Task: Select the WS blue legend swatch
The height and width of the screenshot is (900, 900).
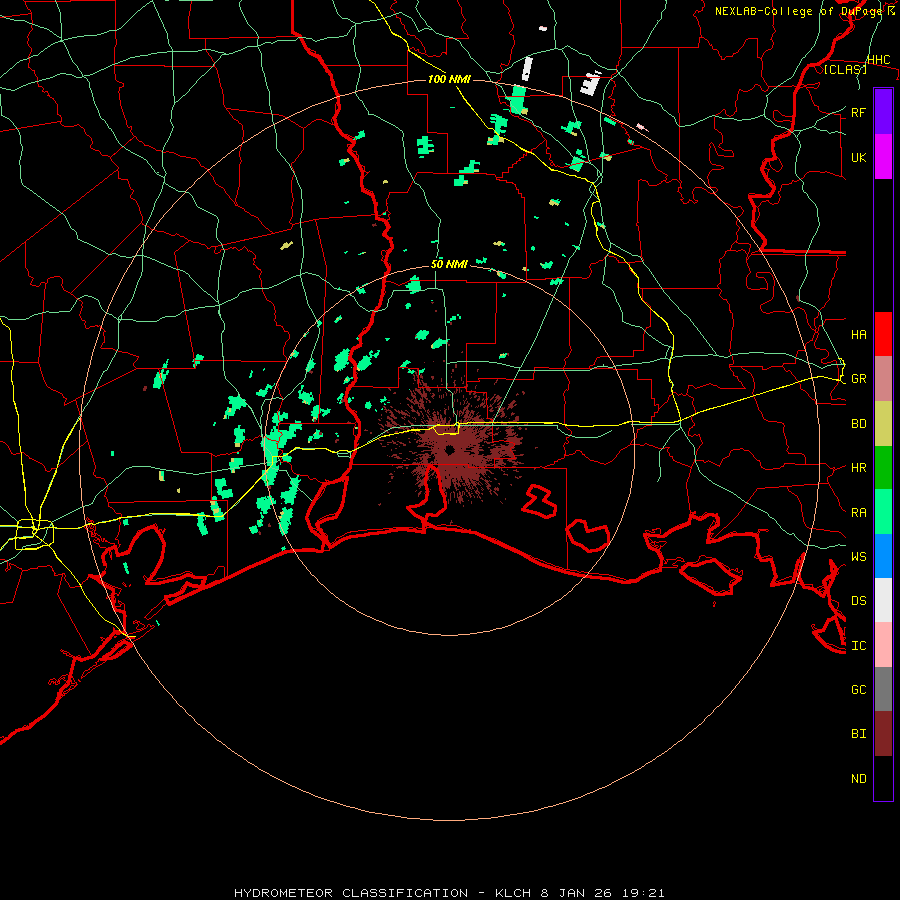Action: 883,556
